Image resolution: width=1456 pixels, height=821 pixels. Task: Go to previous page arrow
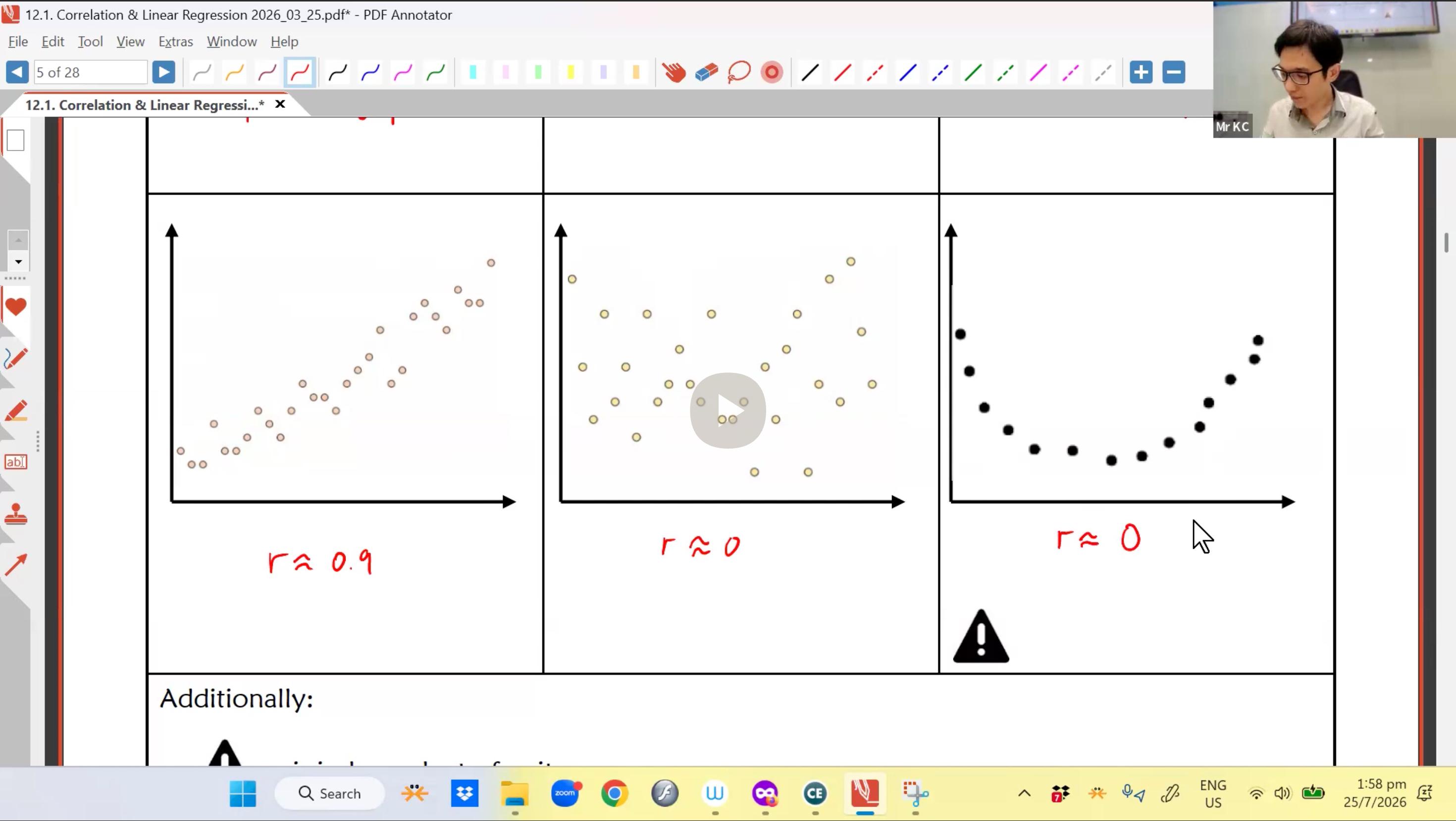pos(17,72)
